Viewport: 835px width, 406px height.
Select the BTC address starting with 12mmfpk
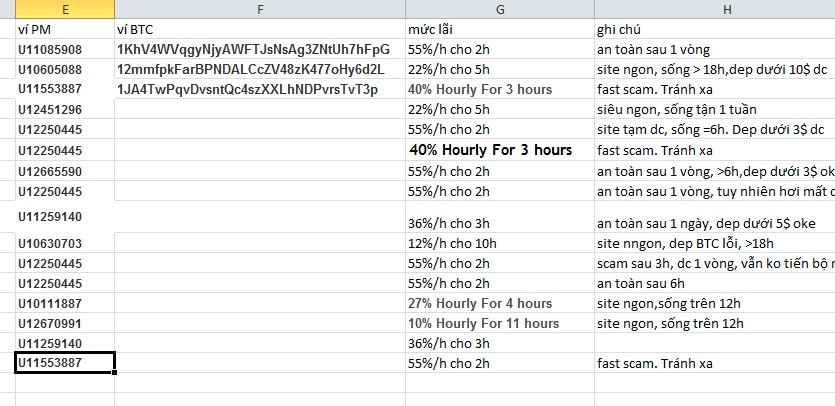(x=250, y=69)
